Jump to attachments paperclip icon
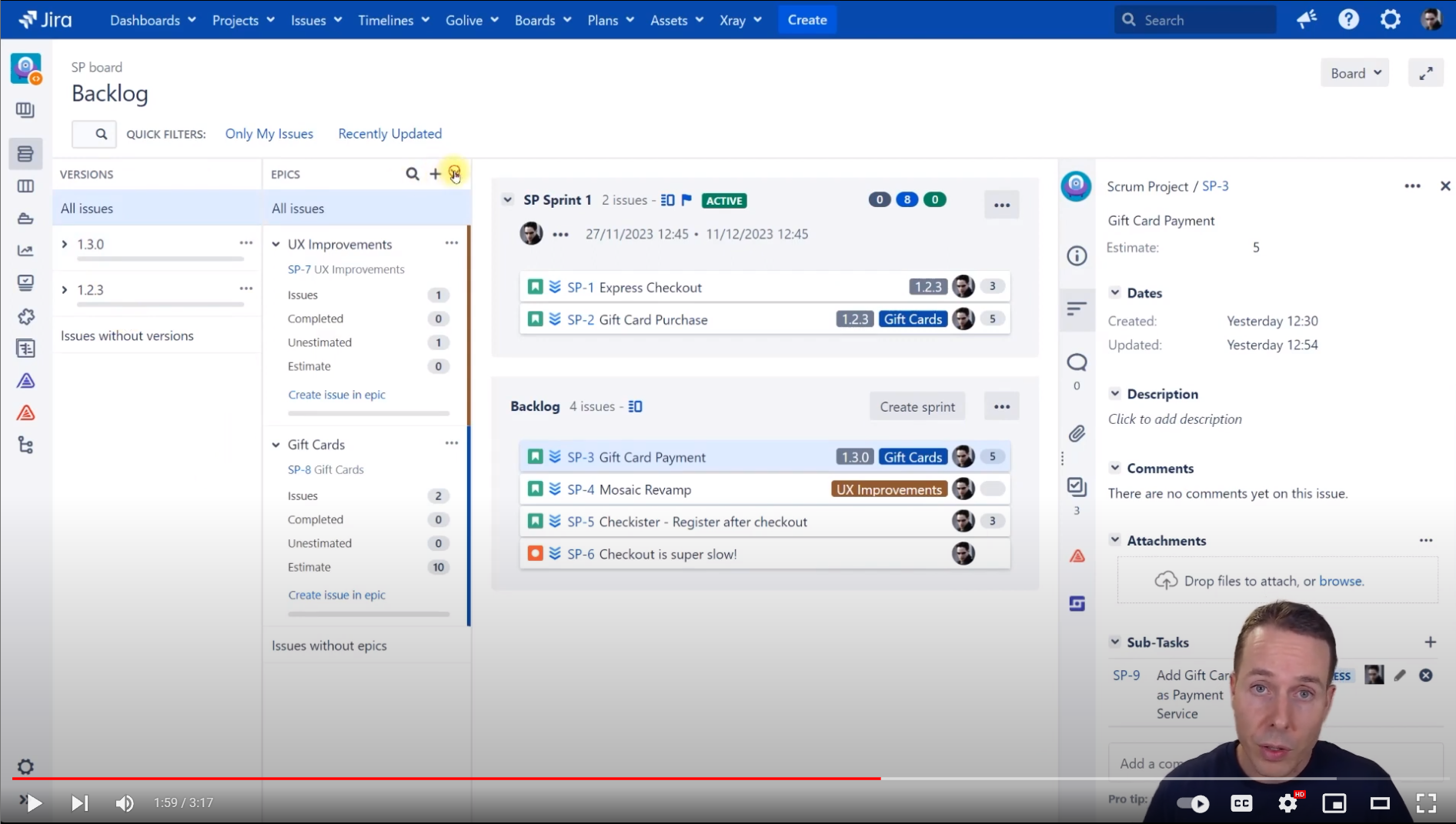The image size is (1456, 824). pyautogui.click(x=1077, y=433)
